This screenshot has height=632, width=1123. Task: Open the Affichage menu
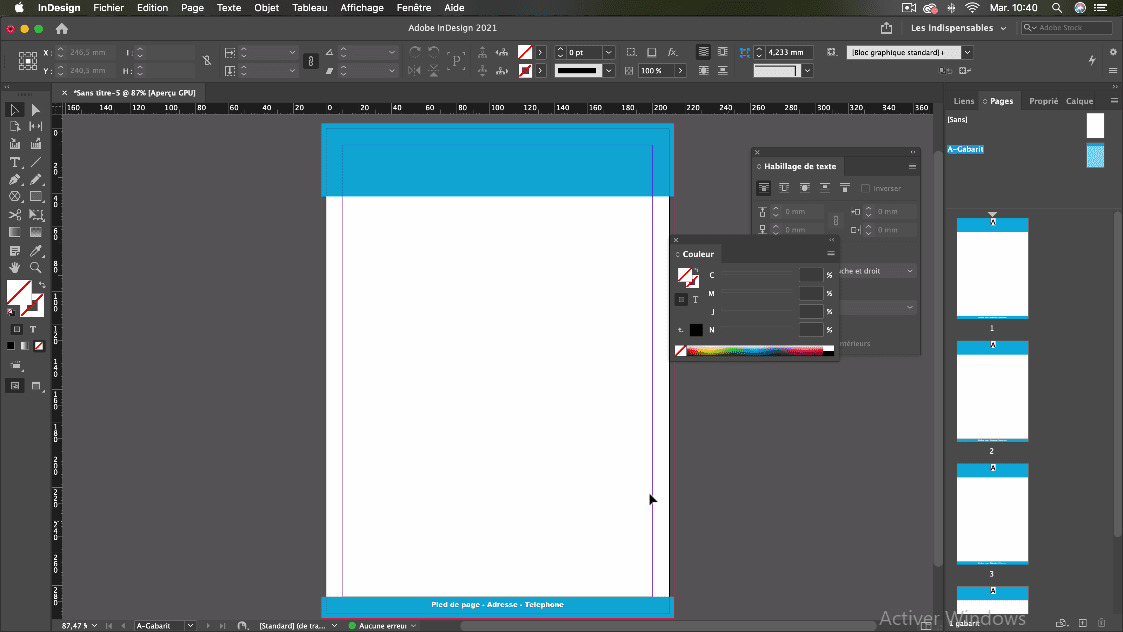click(x=362, y=8)
